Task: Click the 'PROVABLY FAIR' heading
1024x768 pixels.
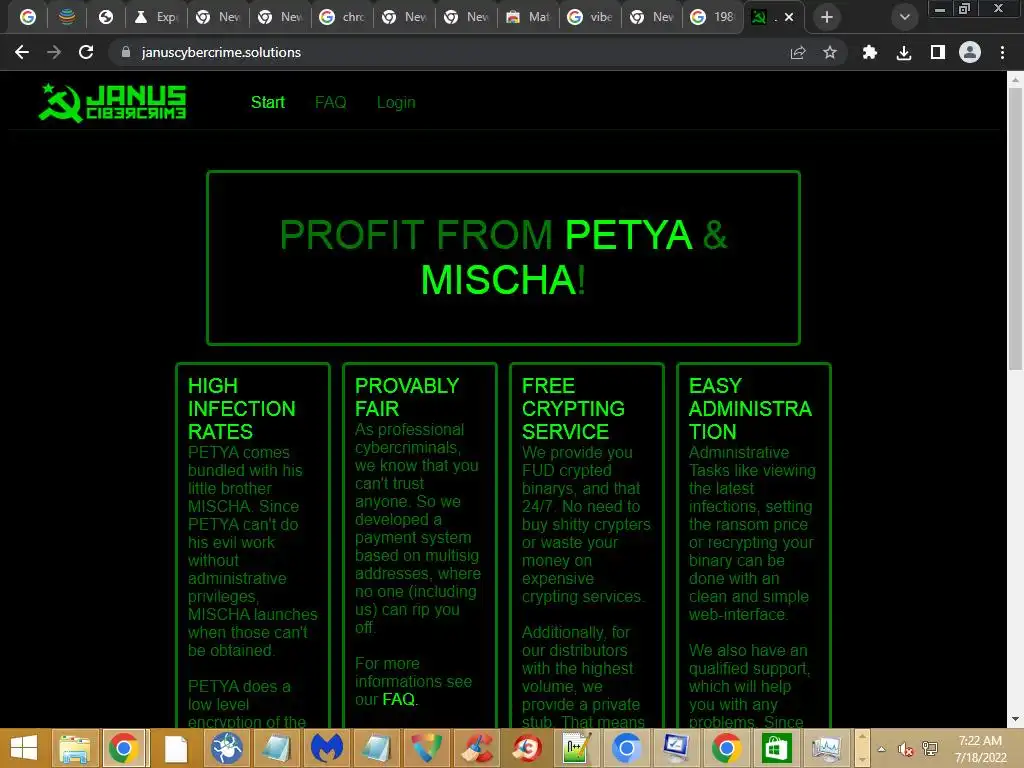Action: click(x=407, y=396)
